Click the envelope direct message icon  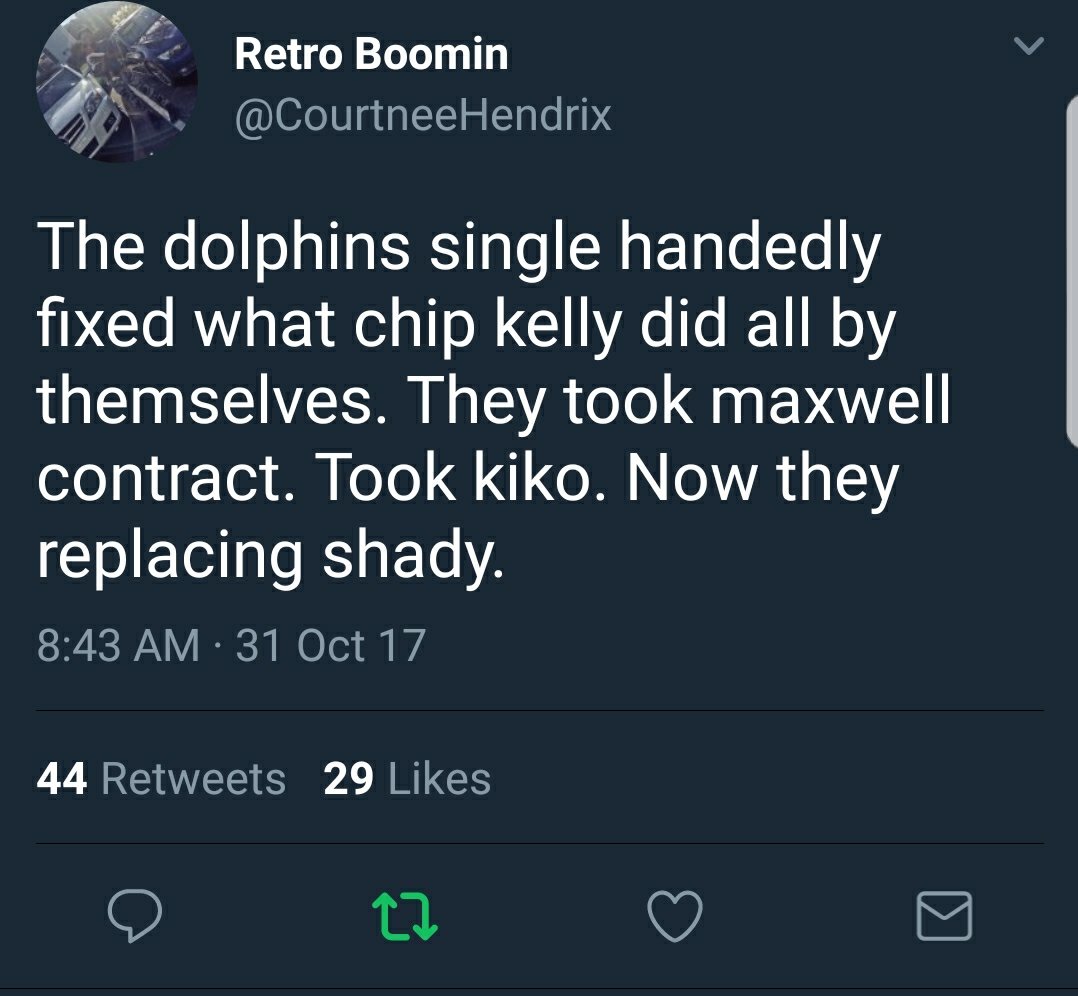tap(944, 915)
